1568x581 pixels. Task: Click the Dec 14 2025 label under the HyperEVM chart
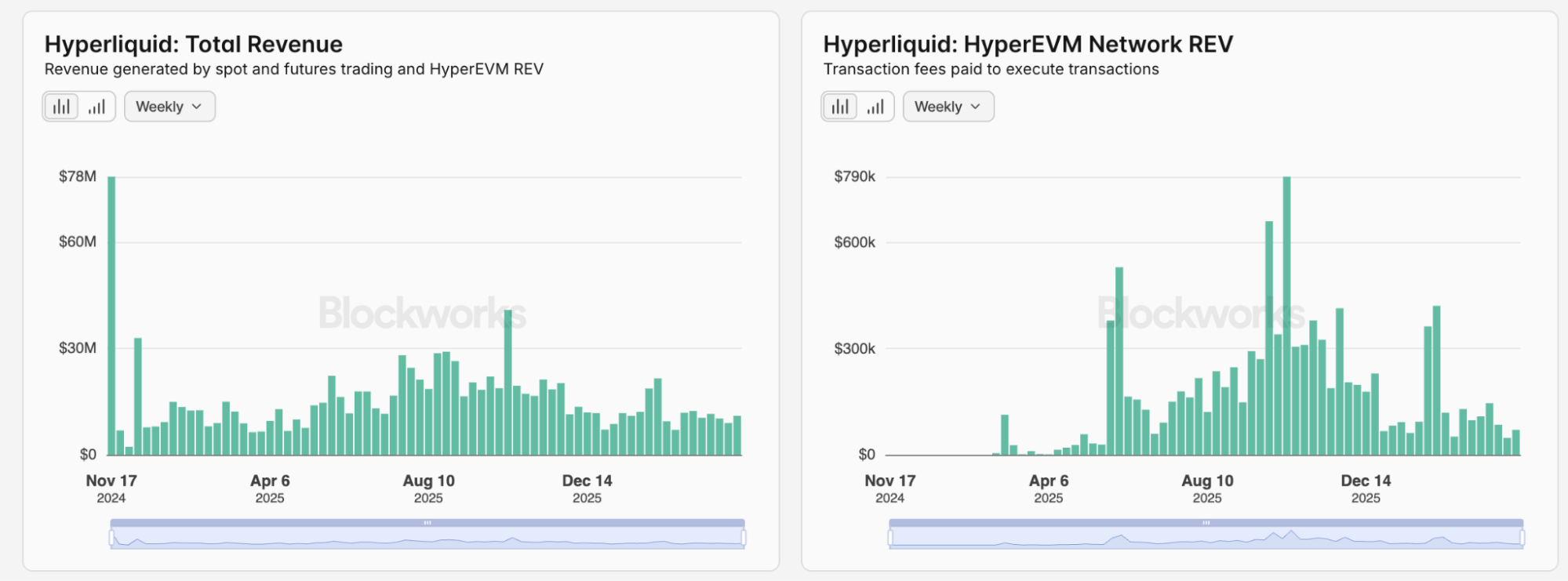[x=1366, y=488]
